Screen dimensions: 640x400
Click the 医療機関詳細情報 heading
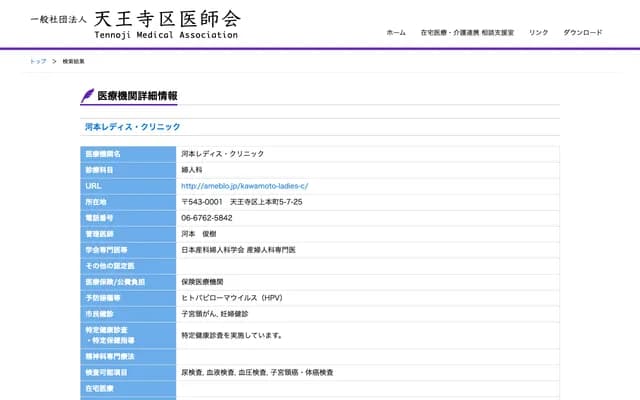138,96
